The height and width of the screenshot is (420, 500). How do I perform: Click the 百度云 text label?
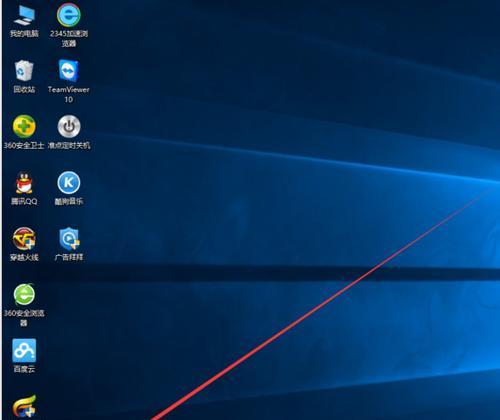coord(24,369)
